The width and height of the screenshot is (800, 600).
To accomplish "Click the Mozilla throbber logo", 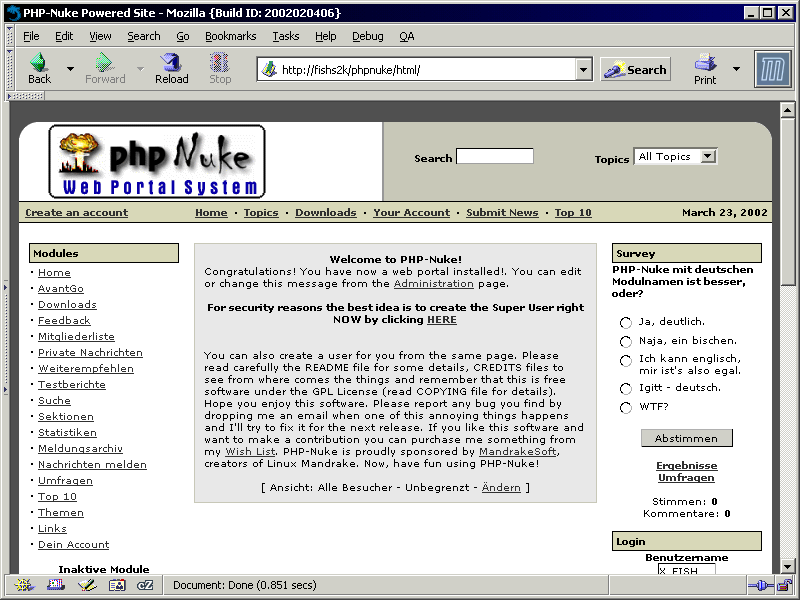I will pos(772,69).
